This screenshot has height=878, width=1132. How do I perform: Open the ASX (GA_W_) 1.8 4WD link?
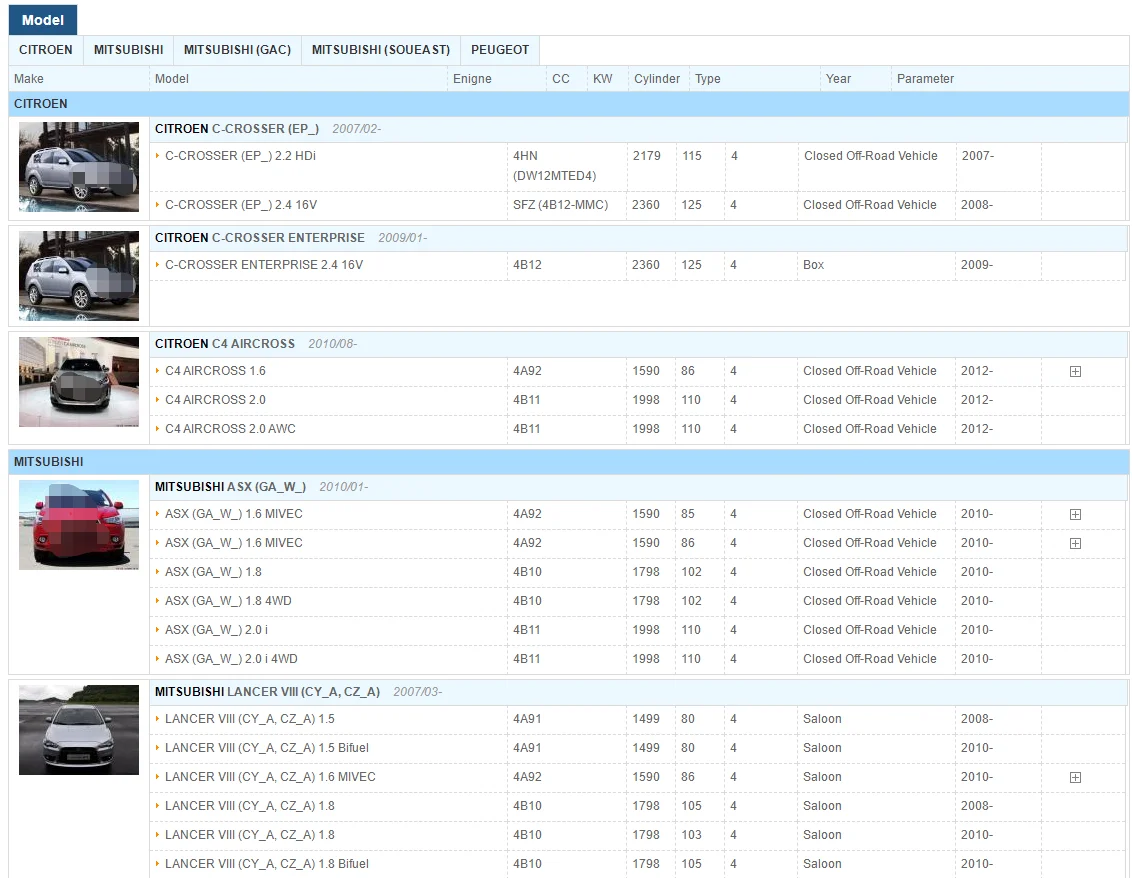click(x=228, y=601)
